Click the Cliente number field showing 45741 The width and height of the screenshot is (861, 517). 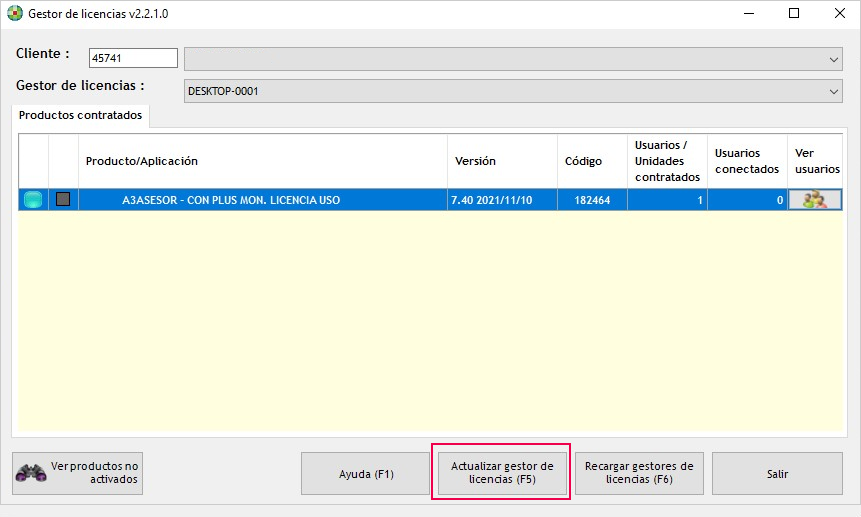pyautogui.click(x=133, y=59)
